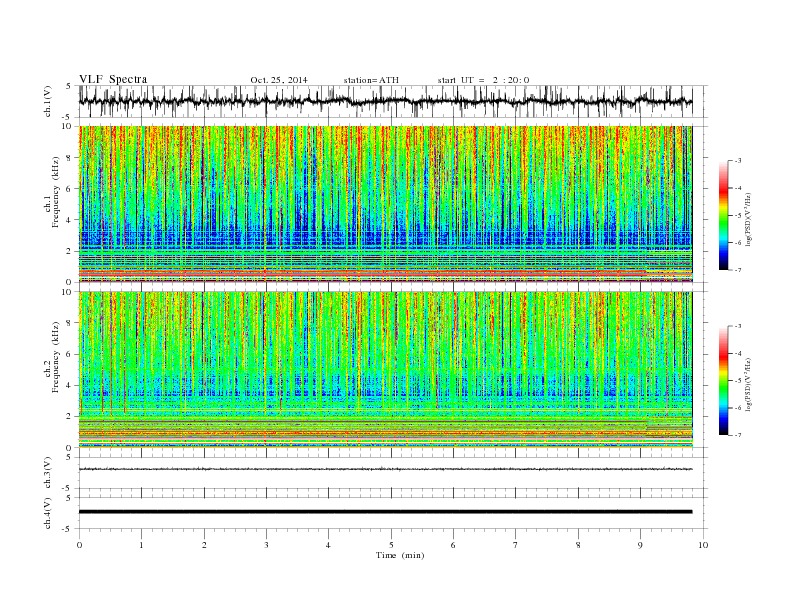
Task: Select the ch.2 "Frequency (kHz)" axis label
Action: (56, 356)
